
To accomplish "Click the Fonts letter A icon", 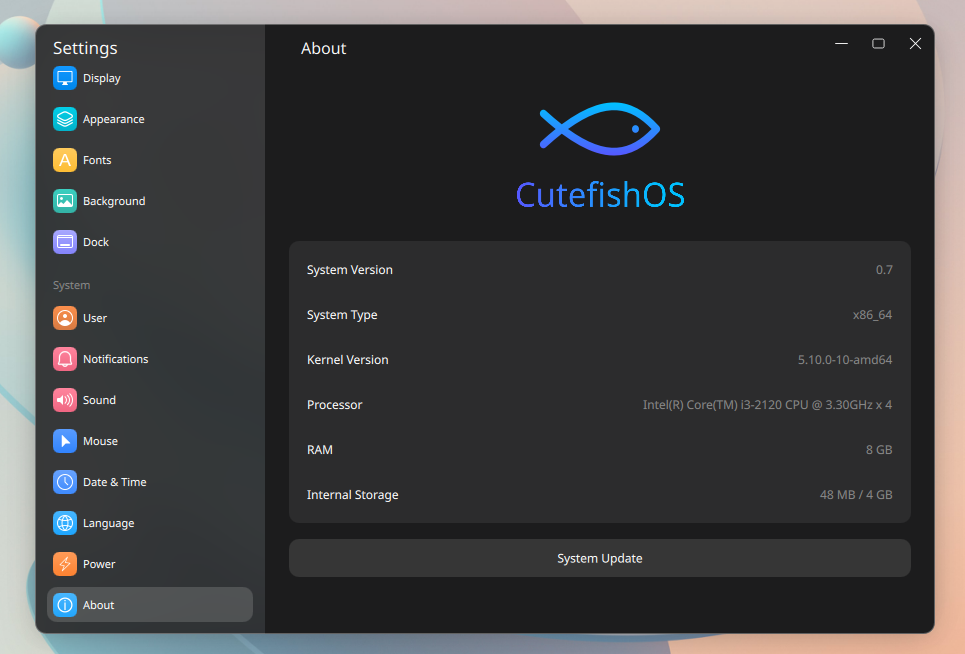I will [x=65, y=160].
